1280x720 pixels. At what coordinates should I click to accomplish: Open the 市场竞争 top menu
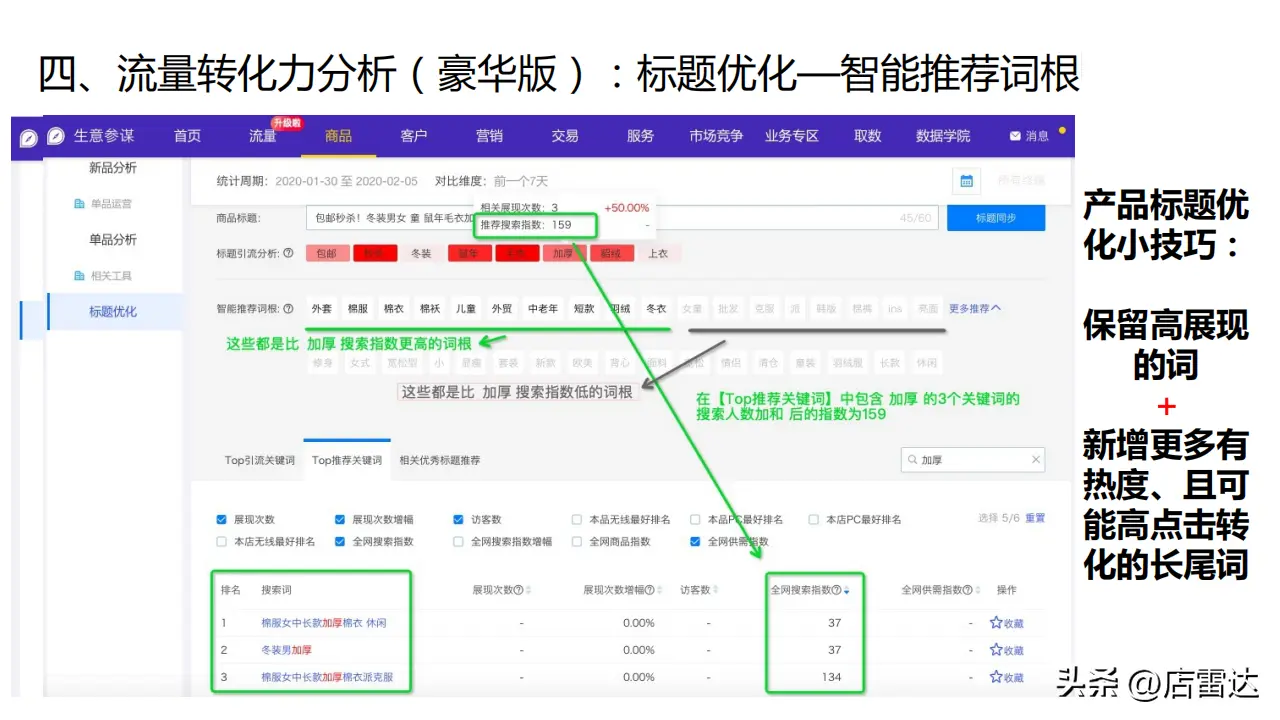[716, 136]
